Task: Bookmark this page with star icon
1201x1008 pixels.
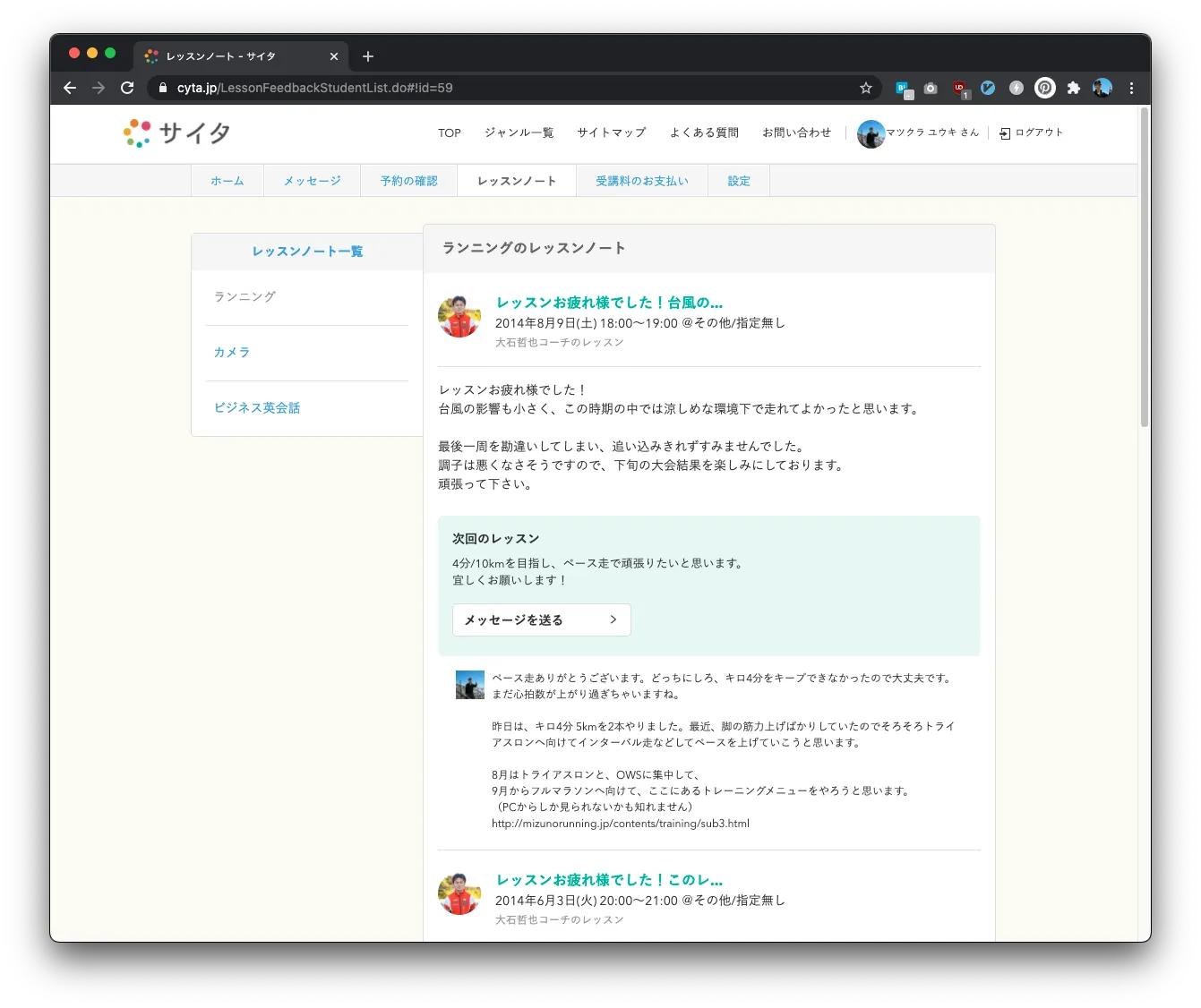Action: pyautogui.click(x=865, y=88)
